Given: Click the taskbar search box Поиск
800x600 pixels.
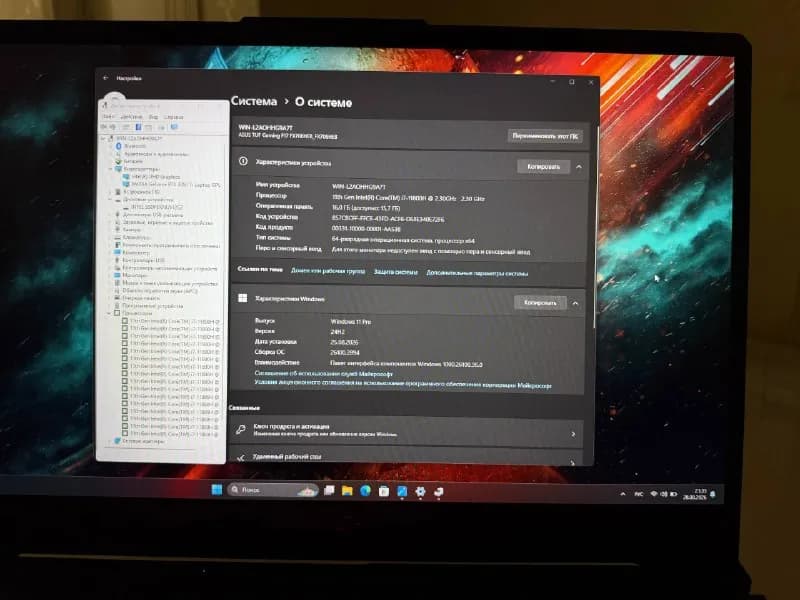Looking at the screenshot, I should point(273,490).
